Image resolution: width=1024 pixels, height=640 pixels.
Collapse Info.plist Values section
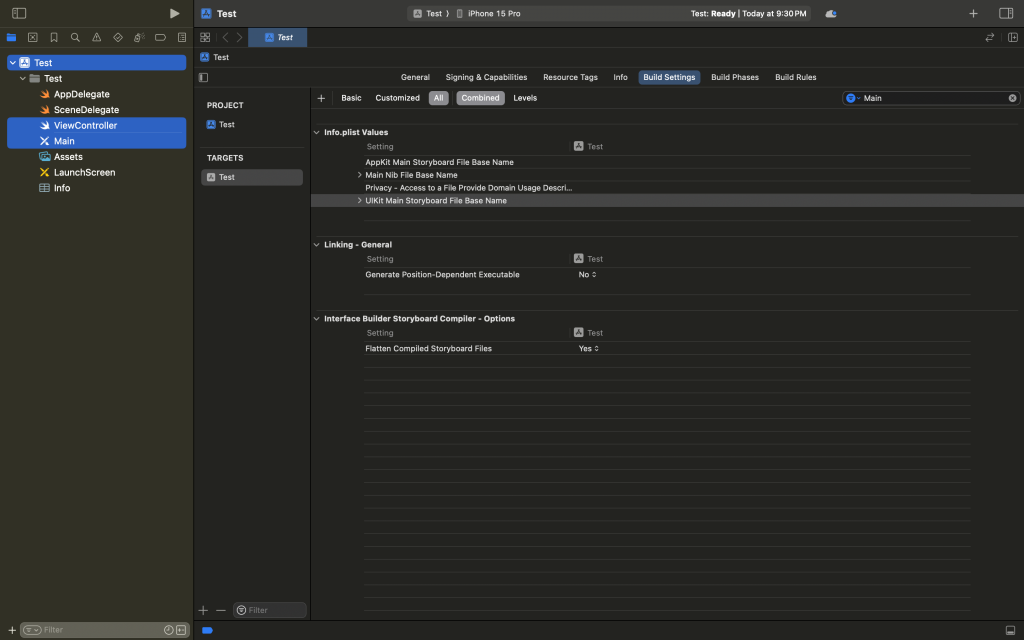click(x=317, y=133)
